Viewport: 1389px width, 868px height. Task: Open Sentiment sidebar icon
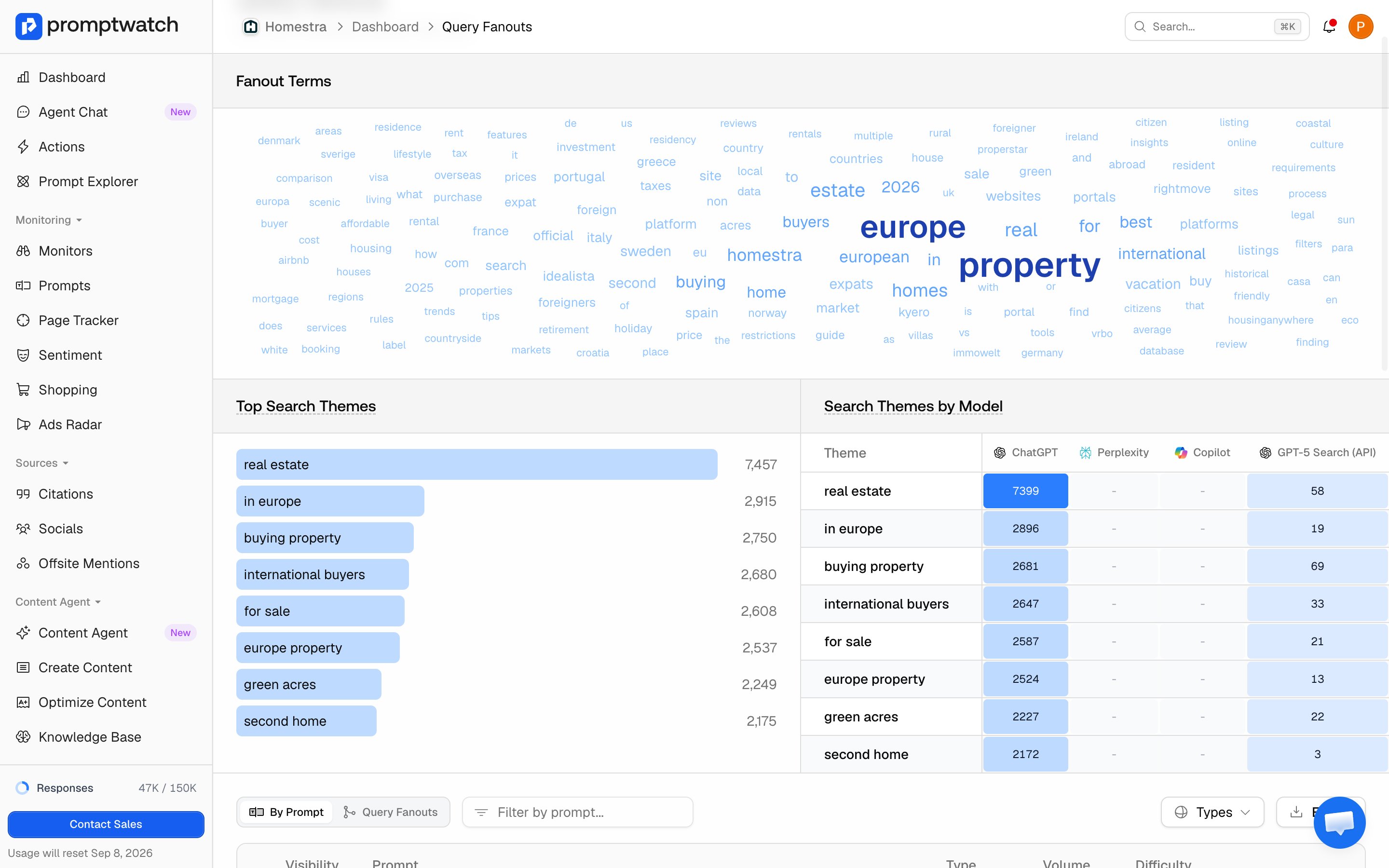[x=23, y=355]
